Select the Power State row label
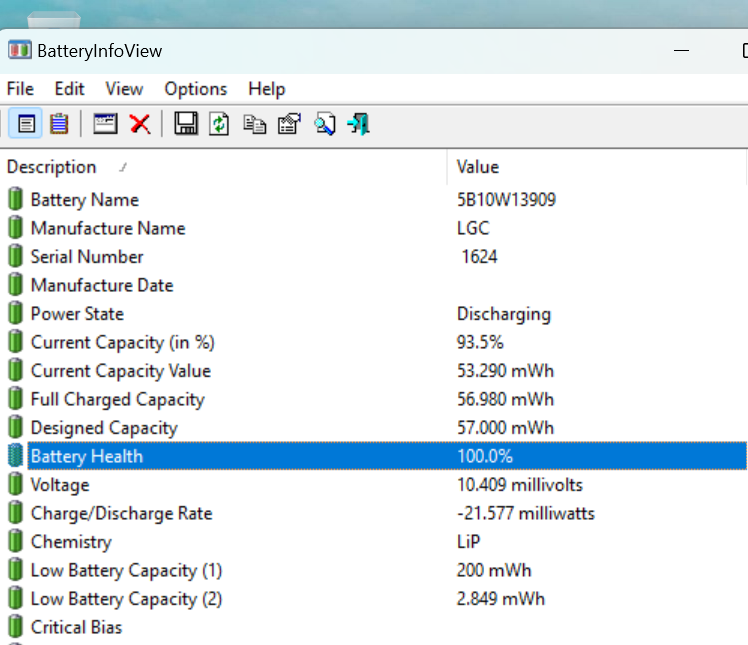748x645 pixels. tap(77, 314)
